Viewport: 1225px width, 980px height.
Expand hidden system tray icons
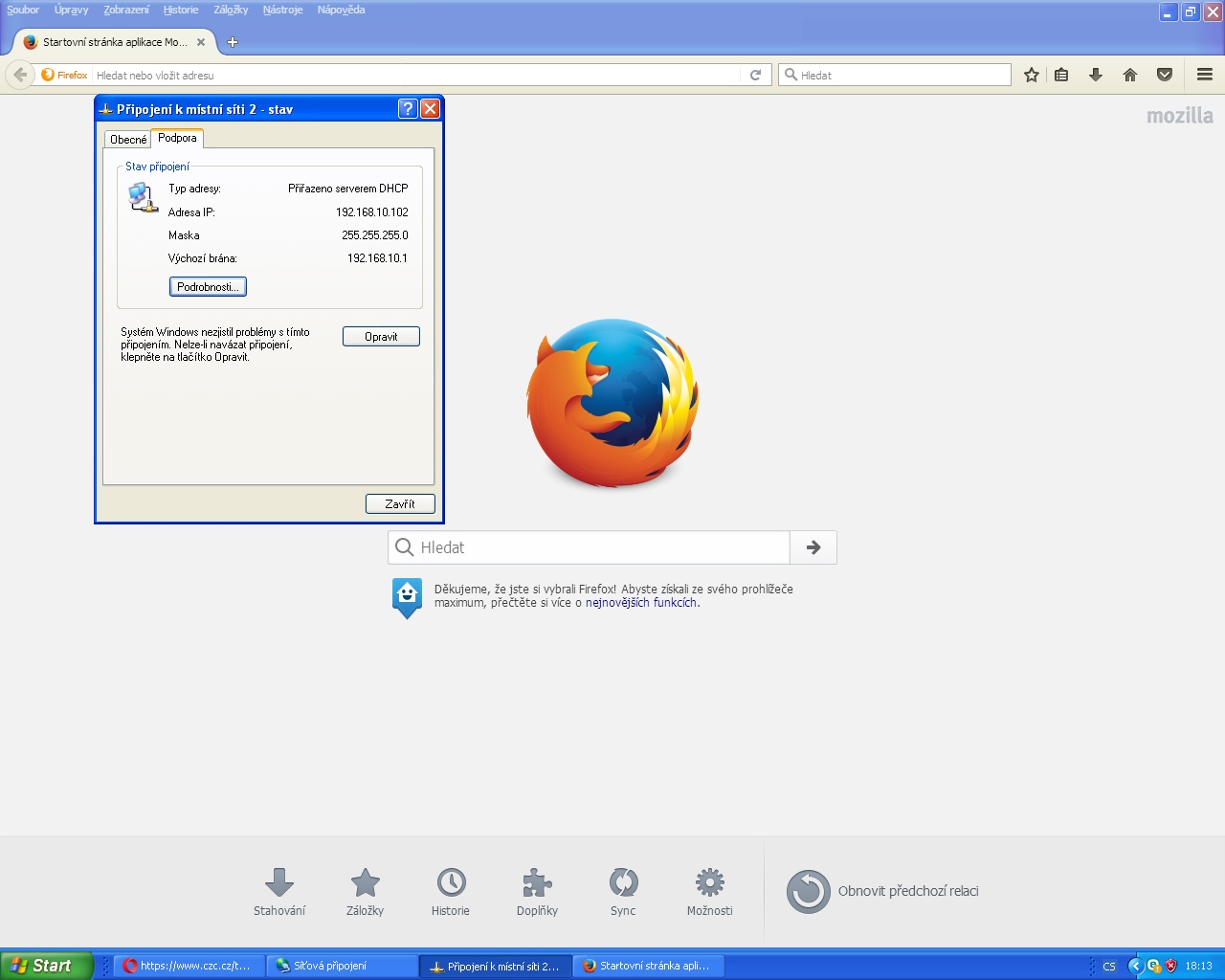1135,966
